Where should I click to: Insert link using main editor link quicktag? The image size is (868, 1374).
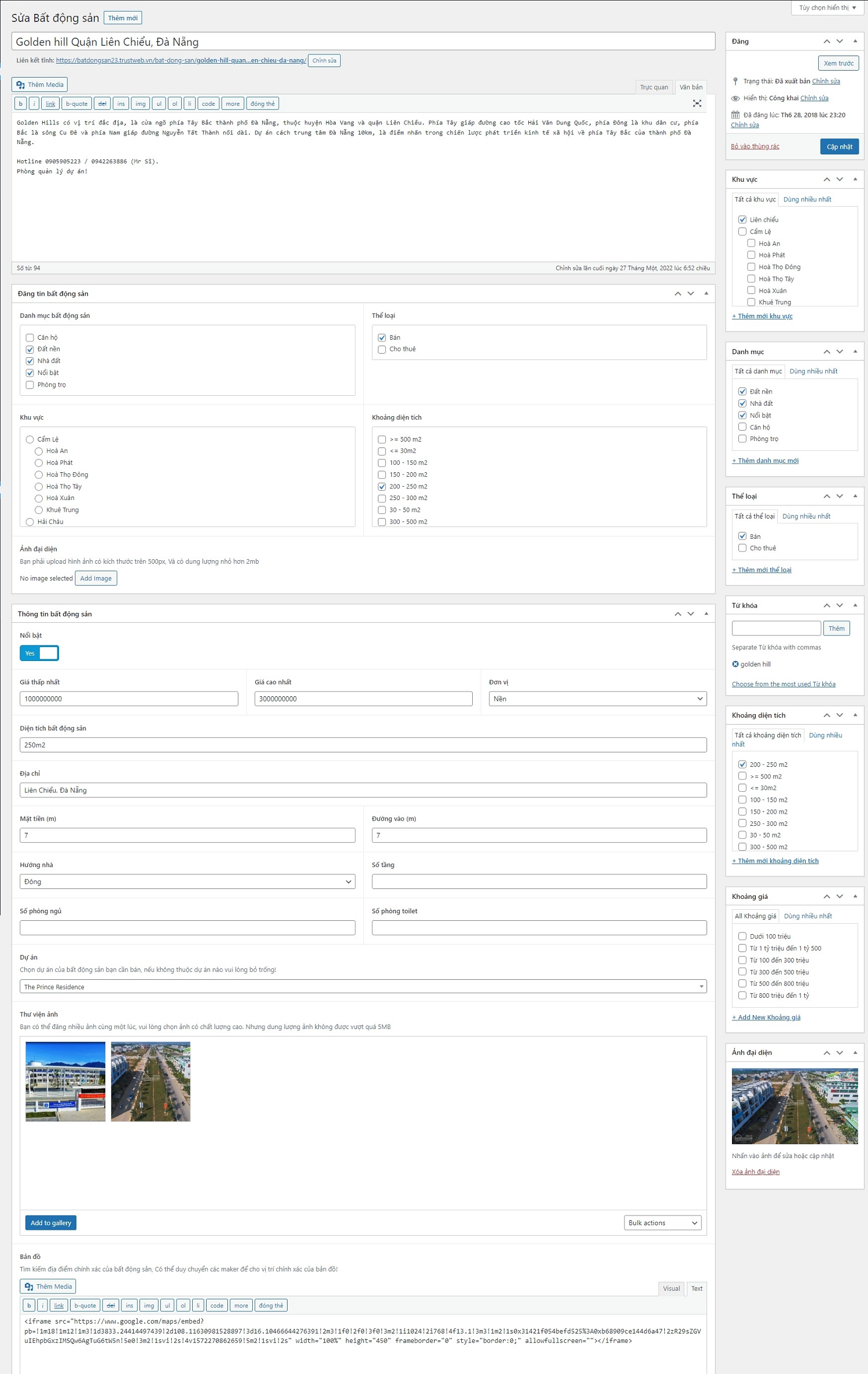click(x=50, y=104)
